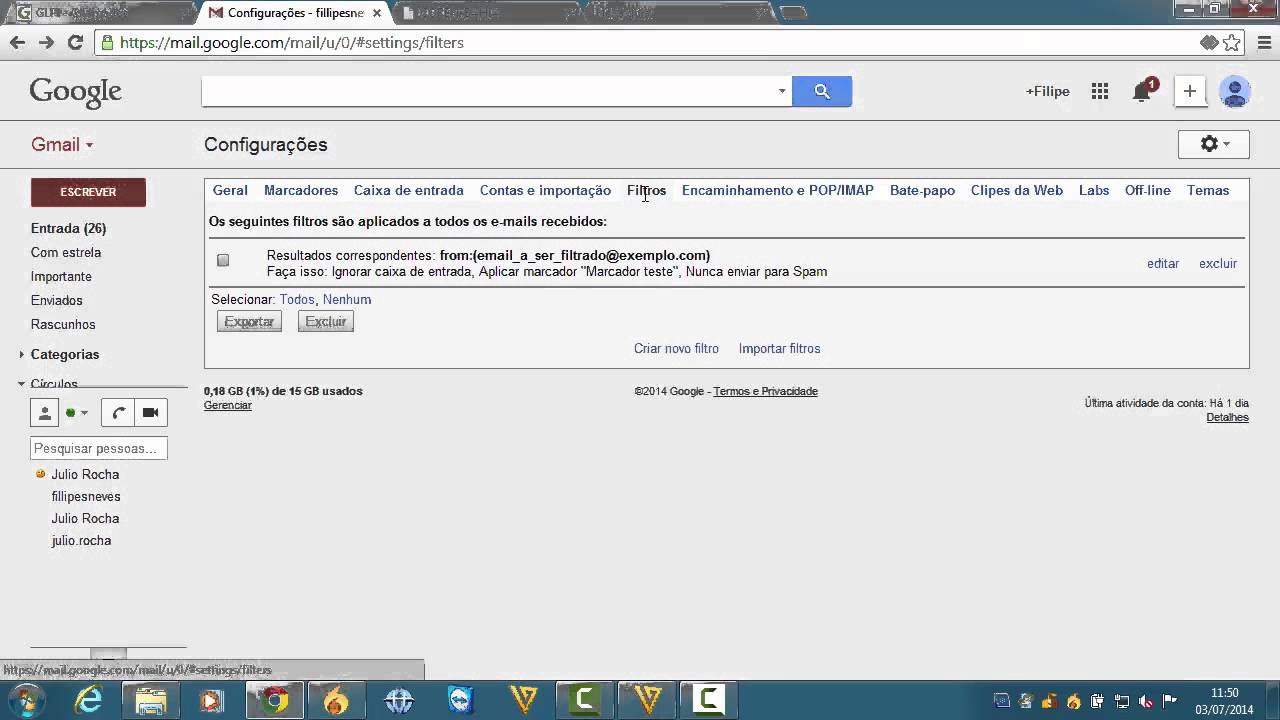Click the taskbar clock showing 11:50
This screenshot has width=1280, height=720.
1225,700
